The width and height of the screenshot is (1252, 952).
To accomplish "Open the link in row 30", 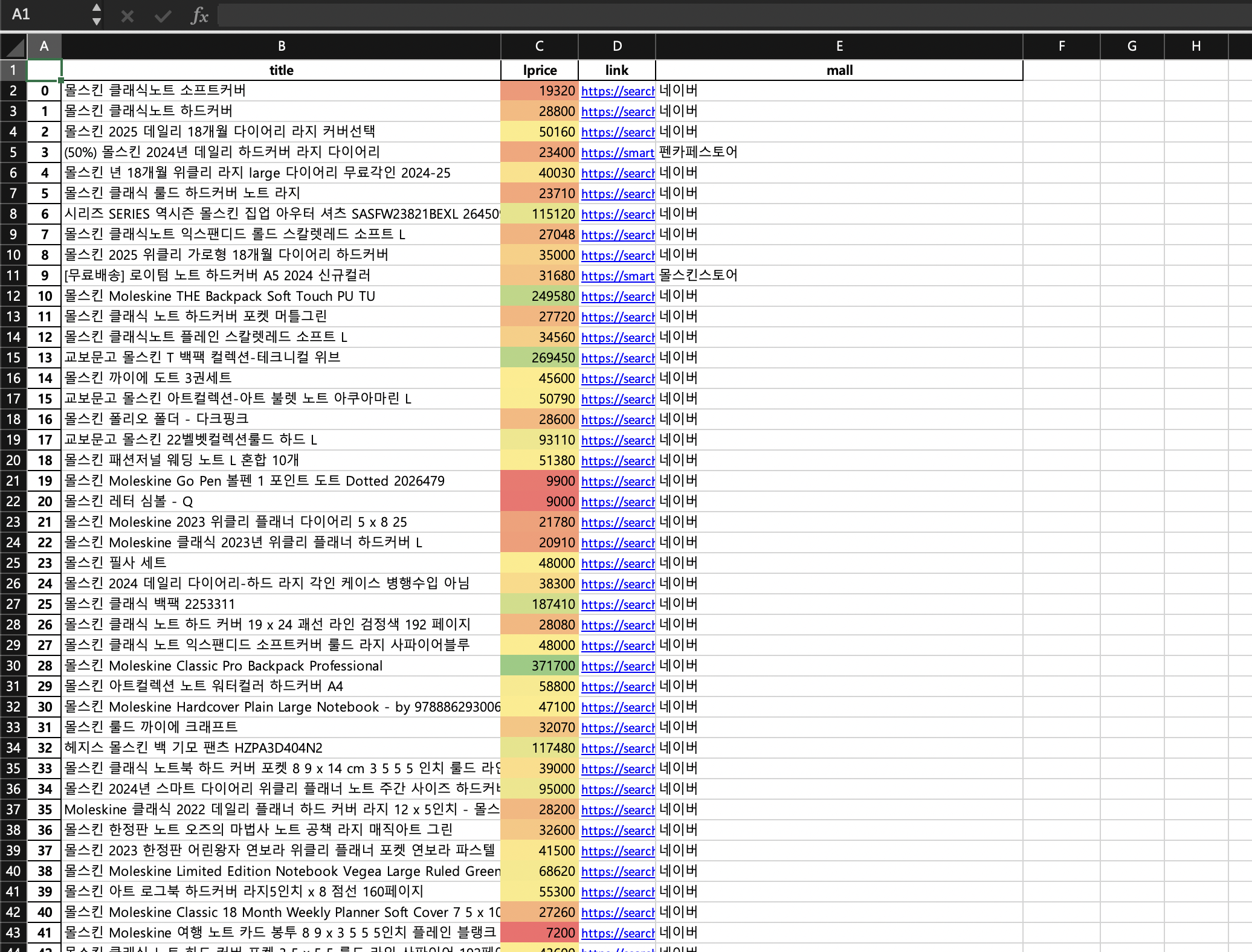I will point(618,666).
